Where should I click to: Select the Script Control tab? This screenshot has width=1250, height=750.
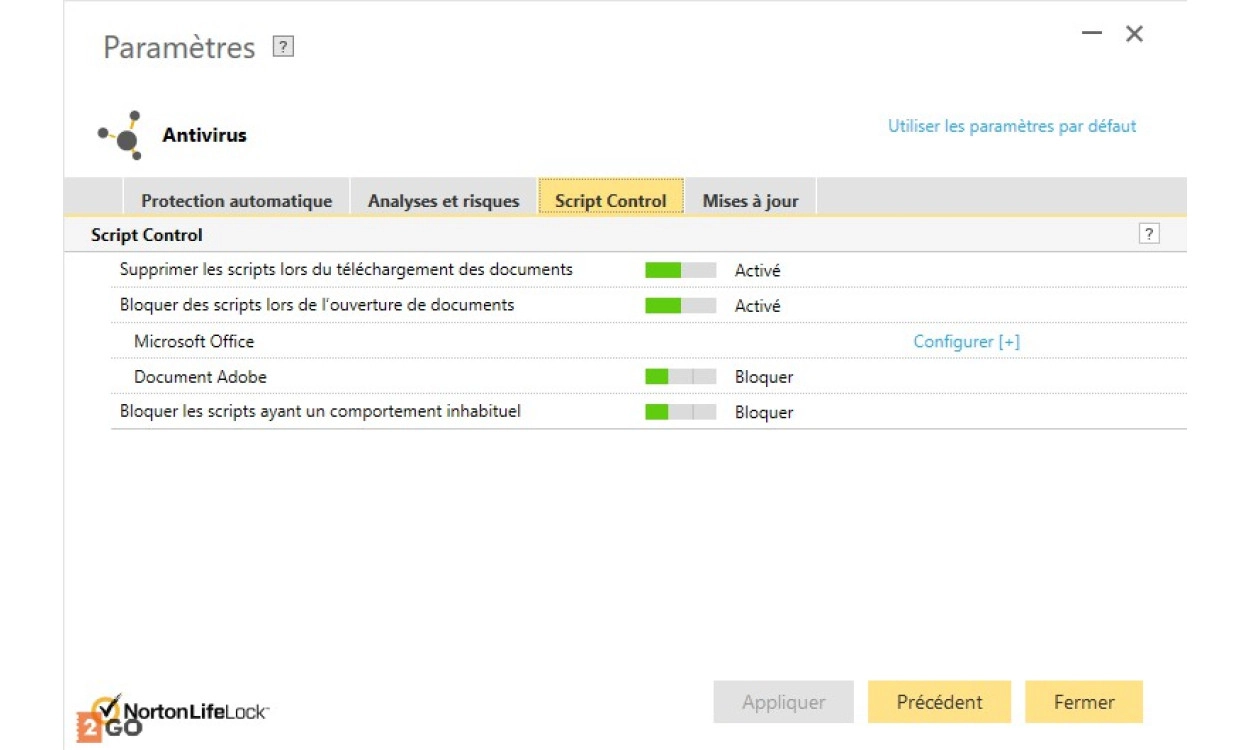coord(610,201)
